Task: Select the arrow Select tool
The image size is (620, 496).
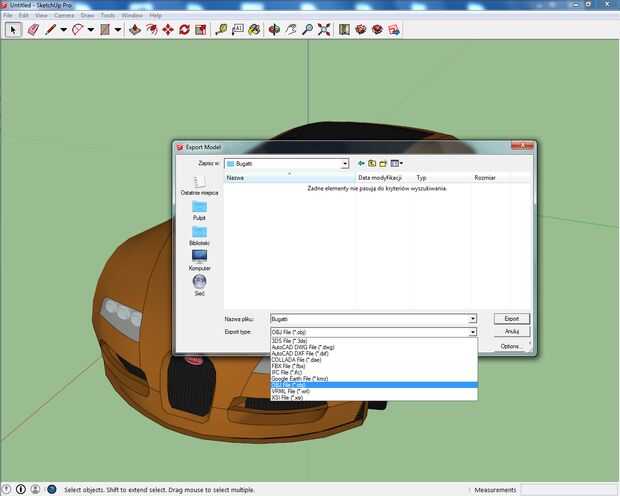Action: click(13, 30)
